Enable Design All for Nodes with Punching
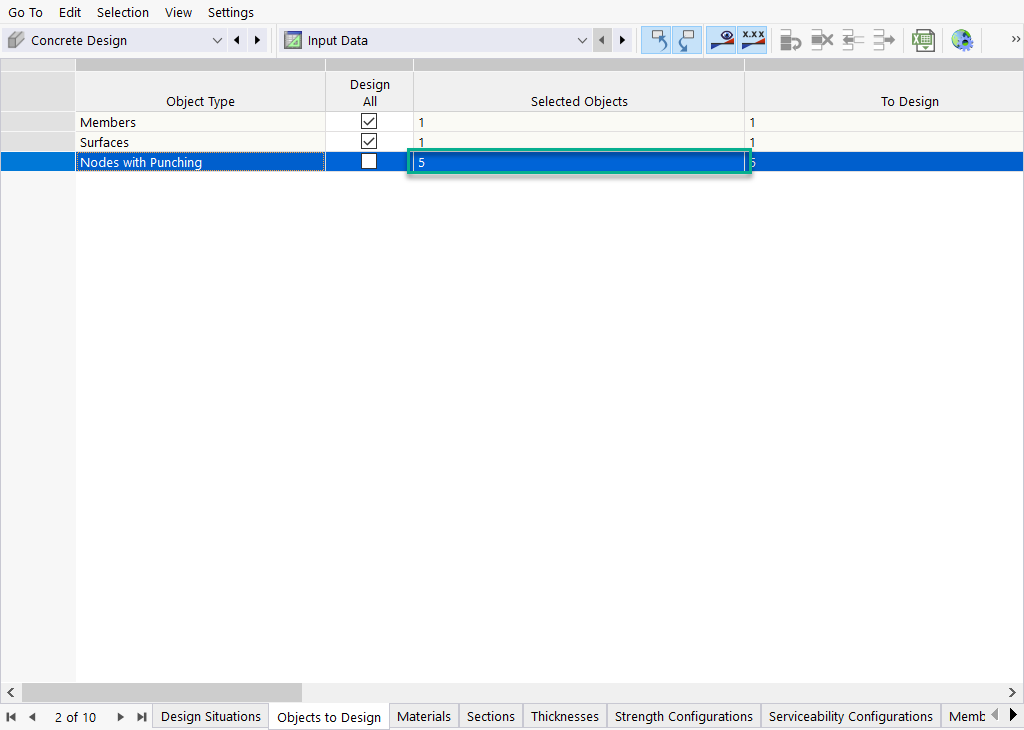 (x=369, y=161)
